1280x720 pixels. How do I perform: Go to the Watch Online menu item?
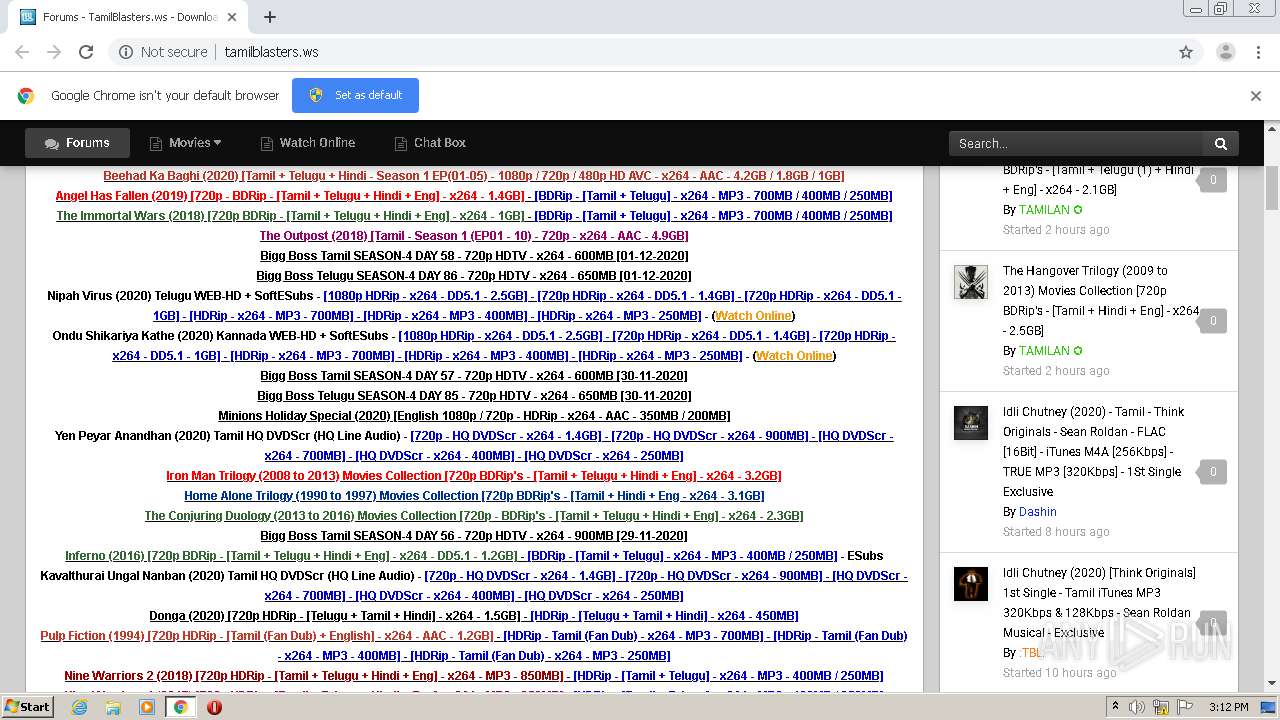[x=307, y=143]
